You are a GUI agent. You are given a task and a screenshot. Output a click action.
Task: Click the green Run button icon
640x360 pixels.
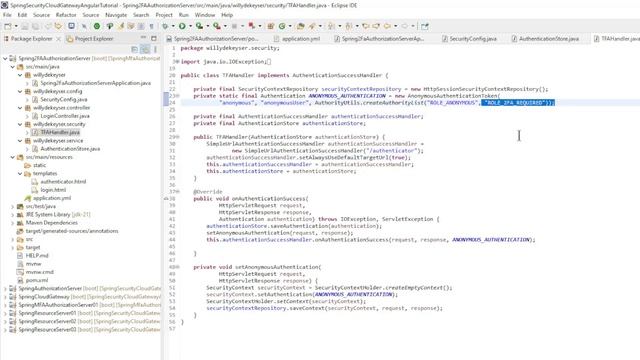click(182, 26)
